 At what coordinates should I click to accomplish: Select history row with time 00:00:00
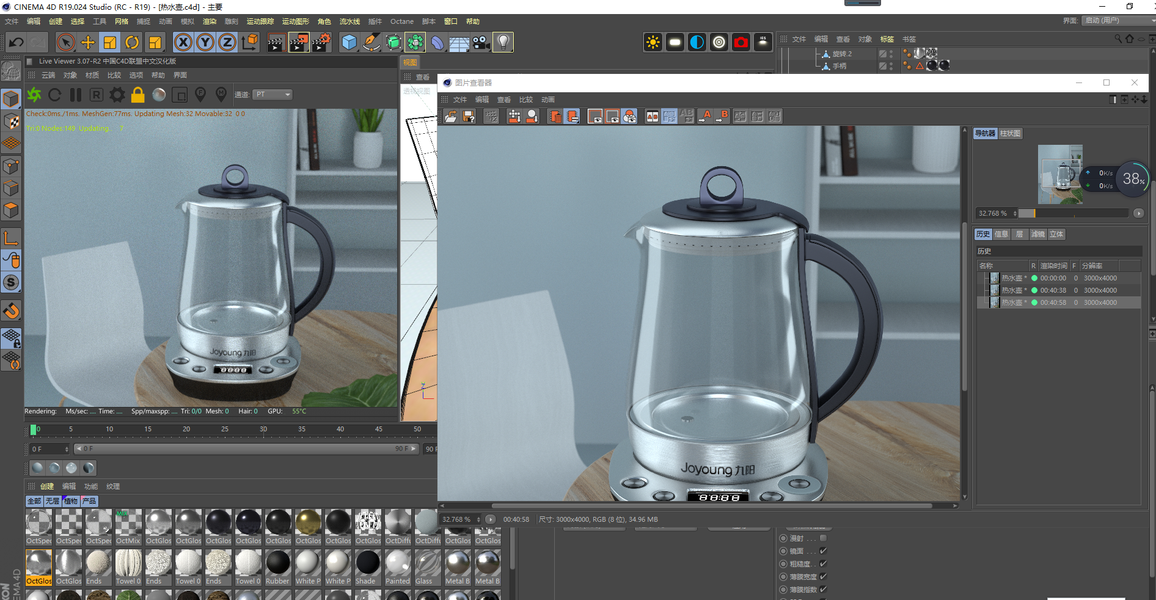pos(1059,278)
